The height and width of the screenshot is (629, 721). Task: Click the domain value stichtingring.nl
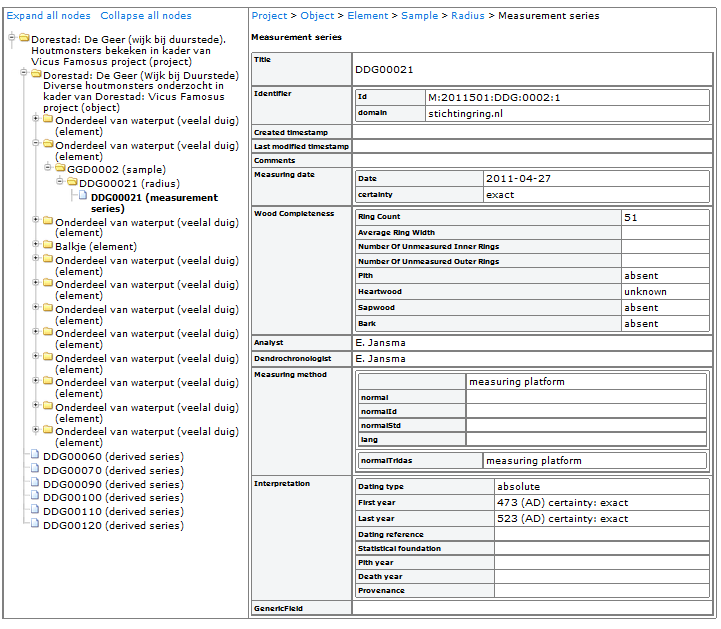tap(465, 114)
